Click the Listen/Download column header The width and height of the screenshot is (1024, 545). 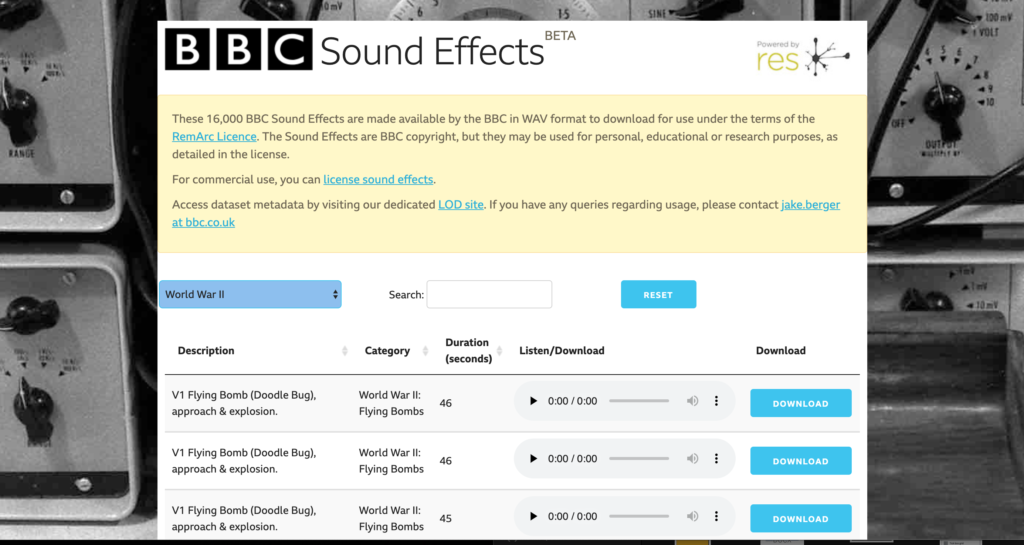562,350
